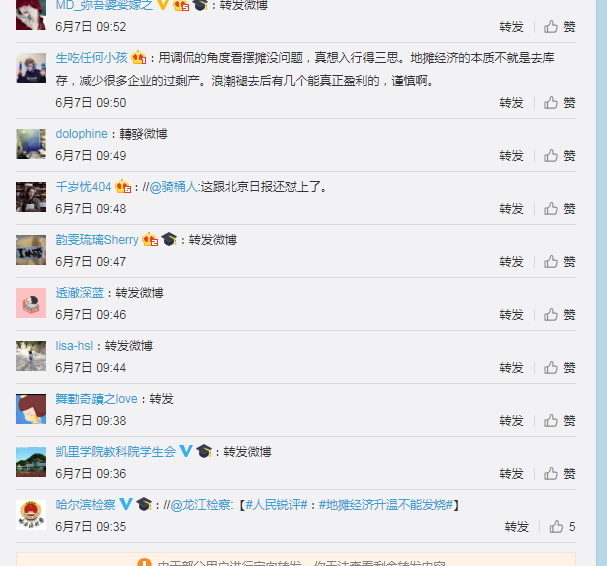Click 转发 on 舞動奇蹟之love's entry
Screen dimensions: 607x566
[x=511, y=421]
